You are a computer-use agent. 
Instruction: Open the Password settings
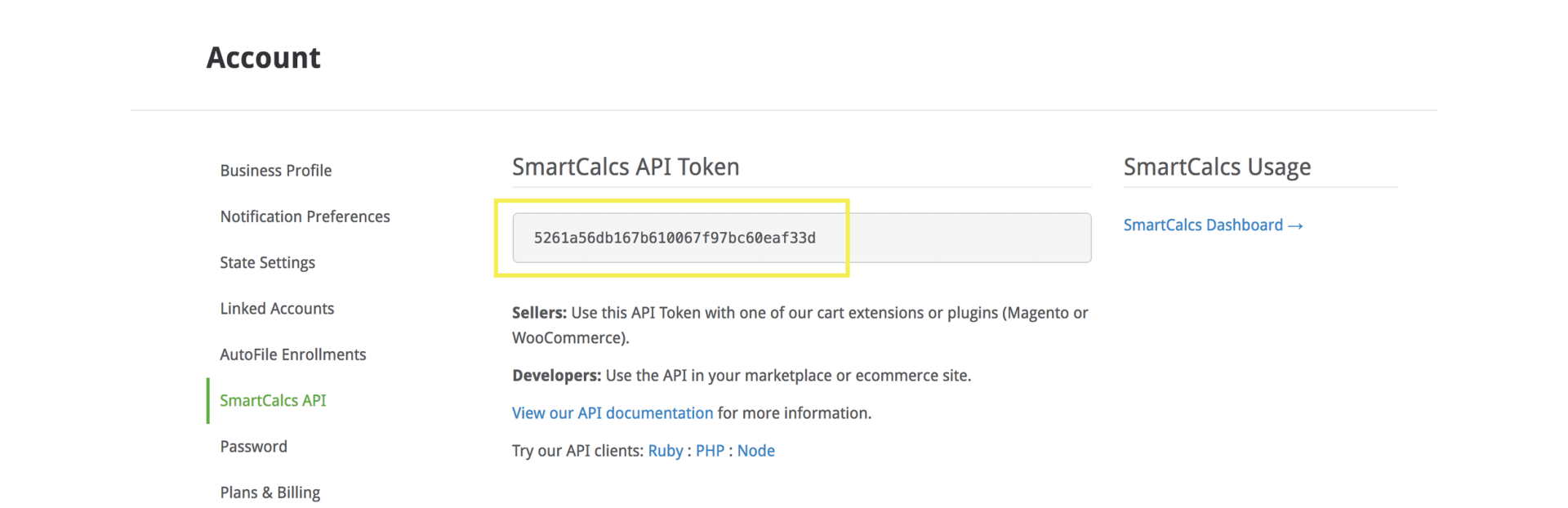pos(253,447)
